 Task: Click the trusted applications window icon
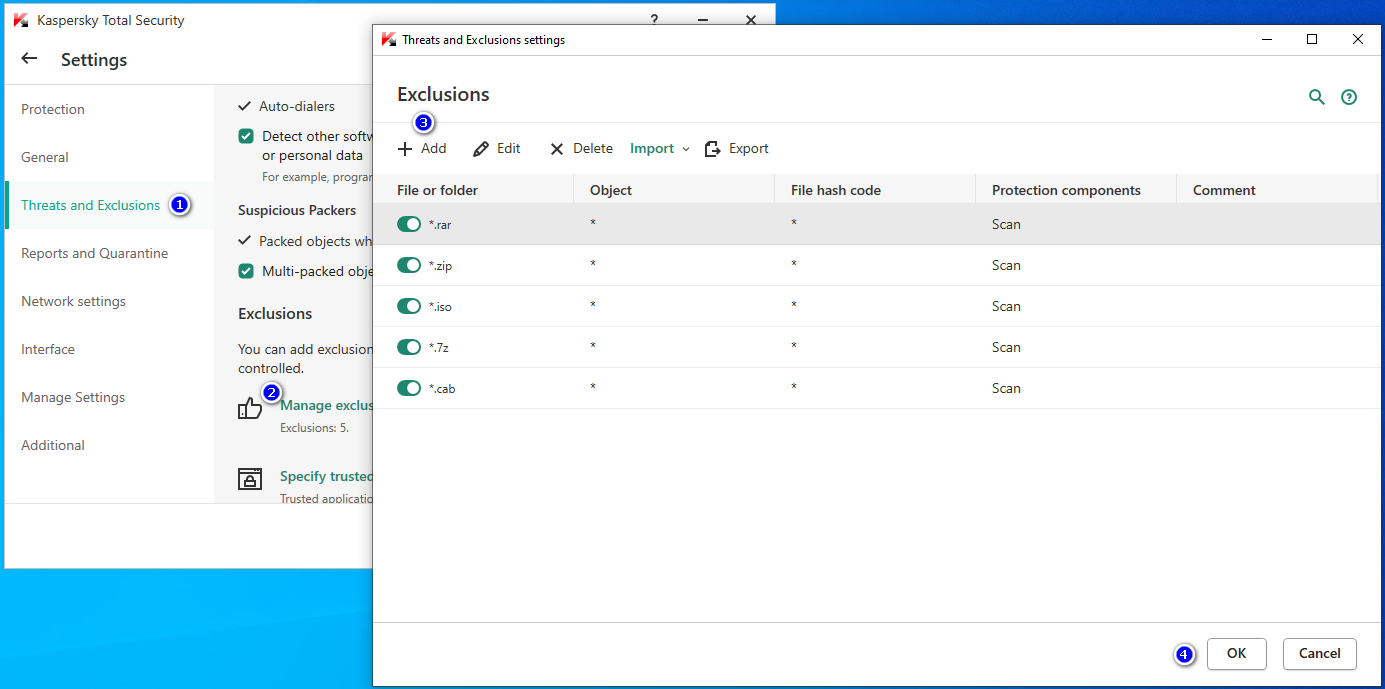tap(250, 479)
